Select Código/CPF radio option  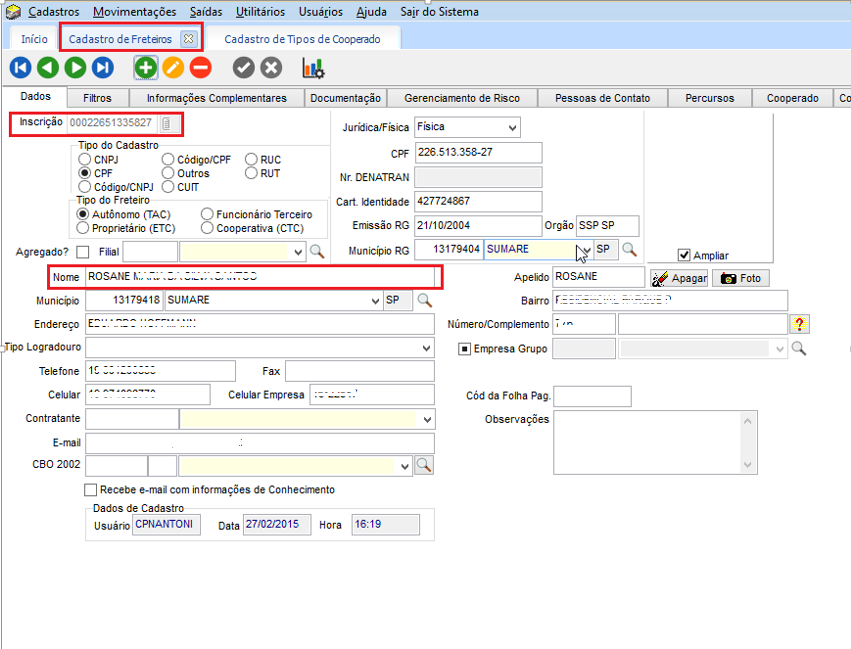click(x=168, y=160)
